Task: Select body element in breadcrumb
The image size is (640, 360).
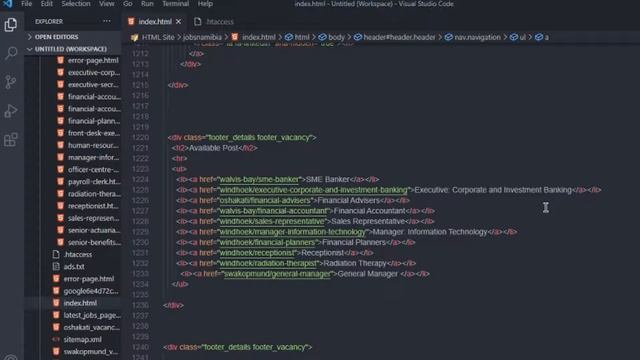Action: [x=336, y=37]
